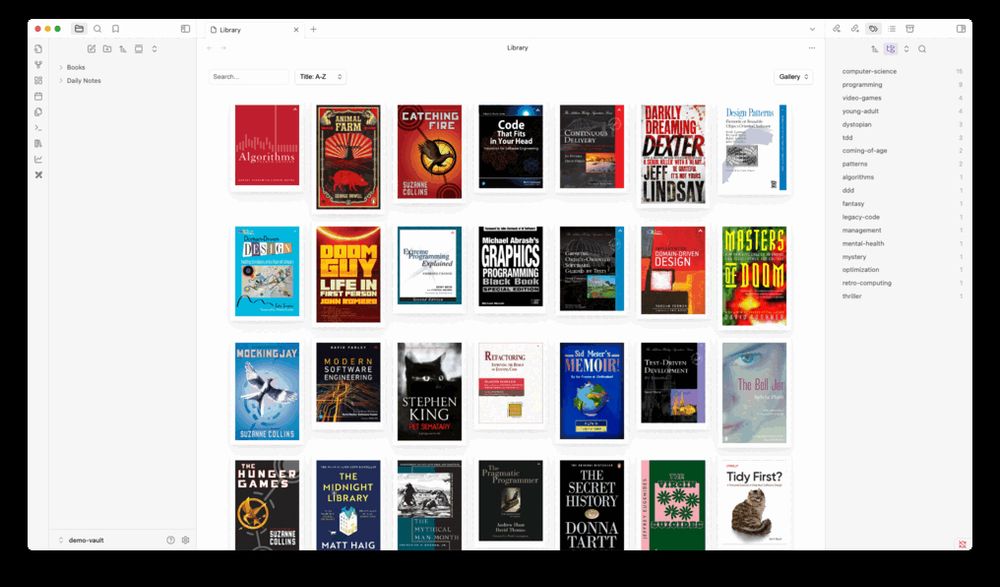Close the Library tab
The width and height of the screenshot is (1000, 587).
(x=296, y=29)
